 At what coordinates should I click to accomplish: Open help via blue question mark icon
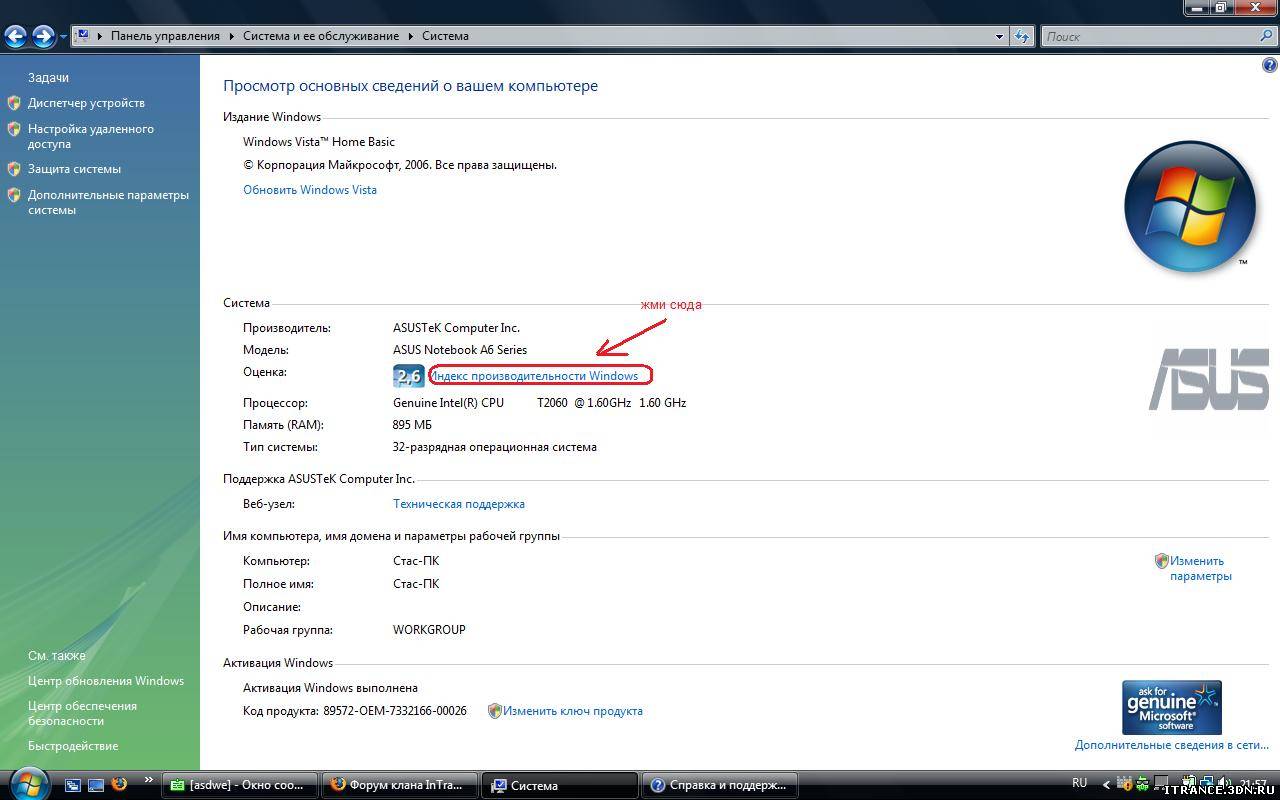1270,65
